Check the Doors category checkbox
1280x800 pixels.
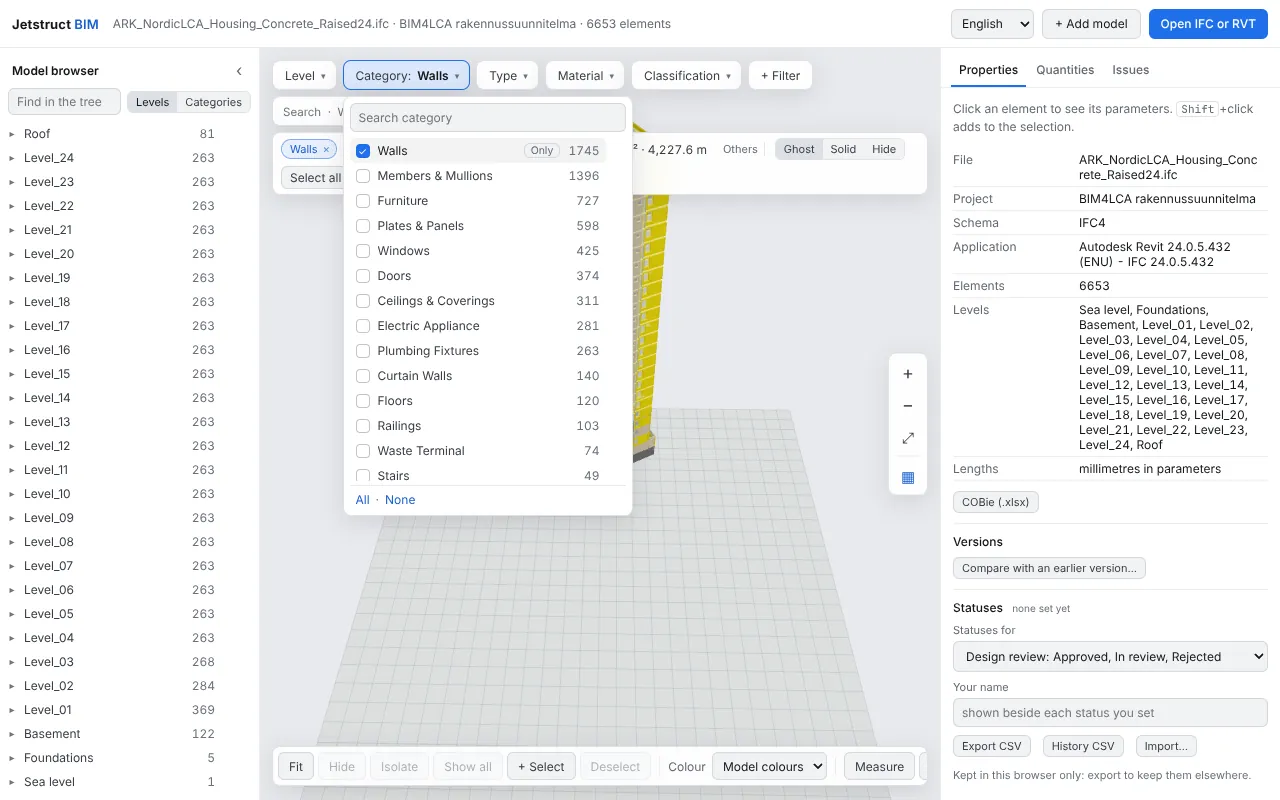point(363,276)
